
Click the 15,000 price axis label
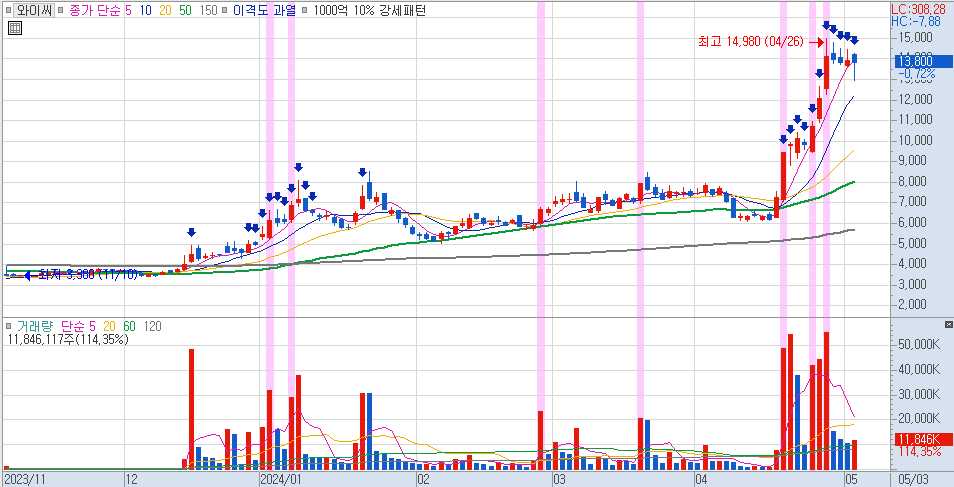[x=914, y=38]
